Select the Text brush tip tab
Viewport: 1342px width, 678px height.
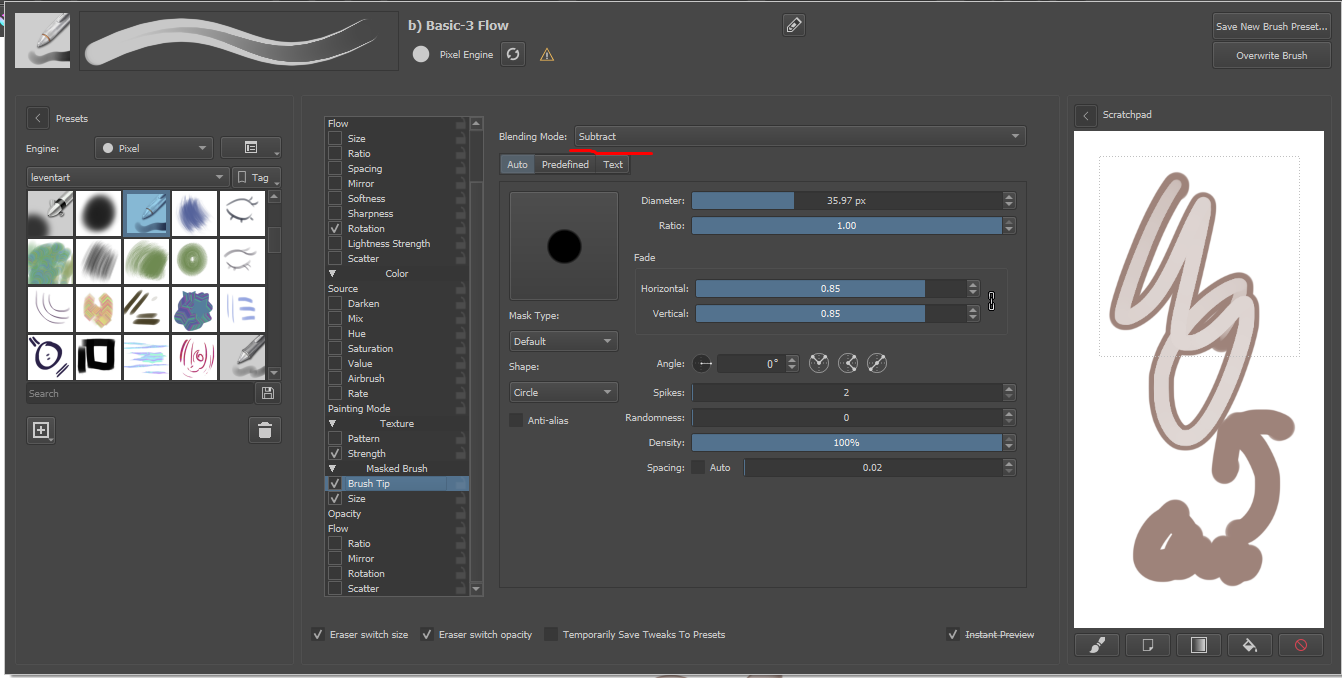point(613,164)
